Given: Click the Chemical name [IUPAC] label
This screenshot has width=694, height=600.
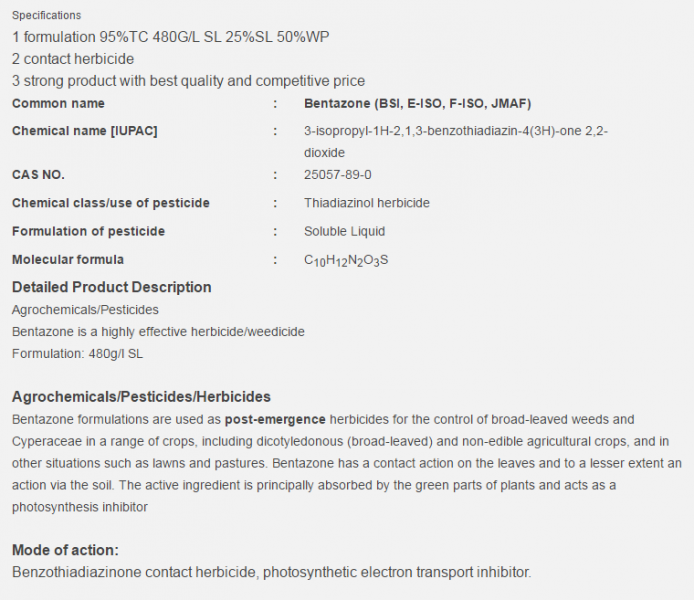Looking at the screenshot, I should (x=85, y=131).
